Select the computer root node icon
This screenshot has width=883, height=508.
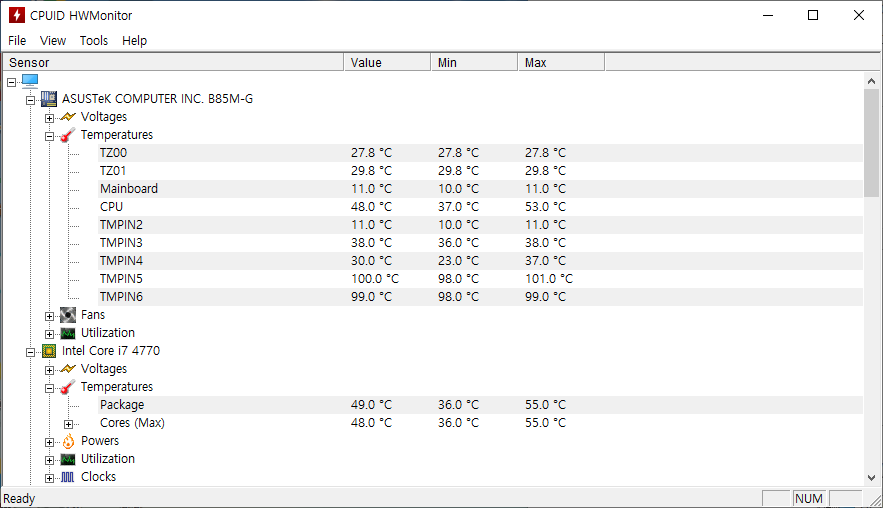[30, 81]
